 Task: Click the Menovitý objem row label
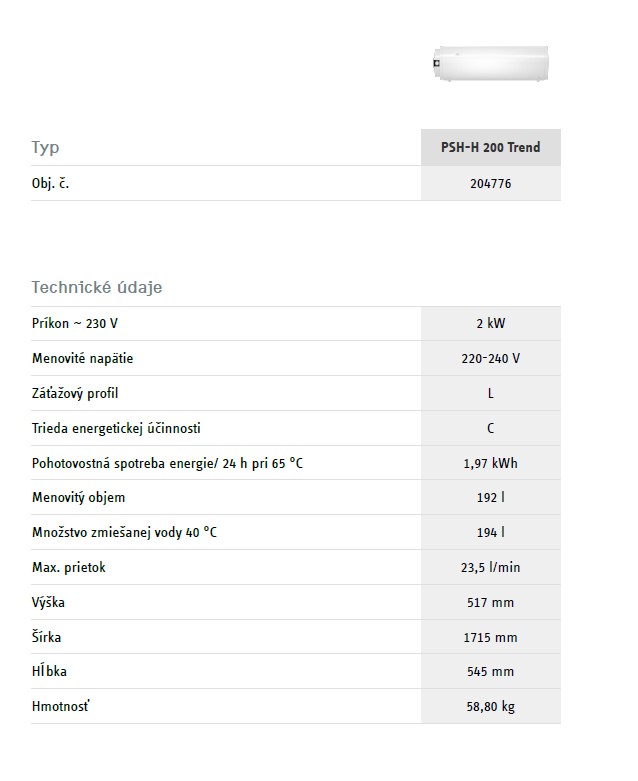point(79,497)
